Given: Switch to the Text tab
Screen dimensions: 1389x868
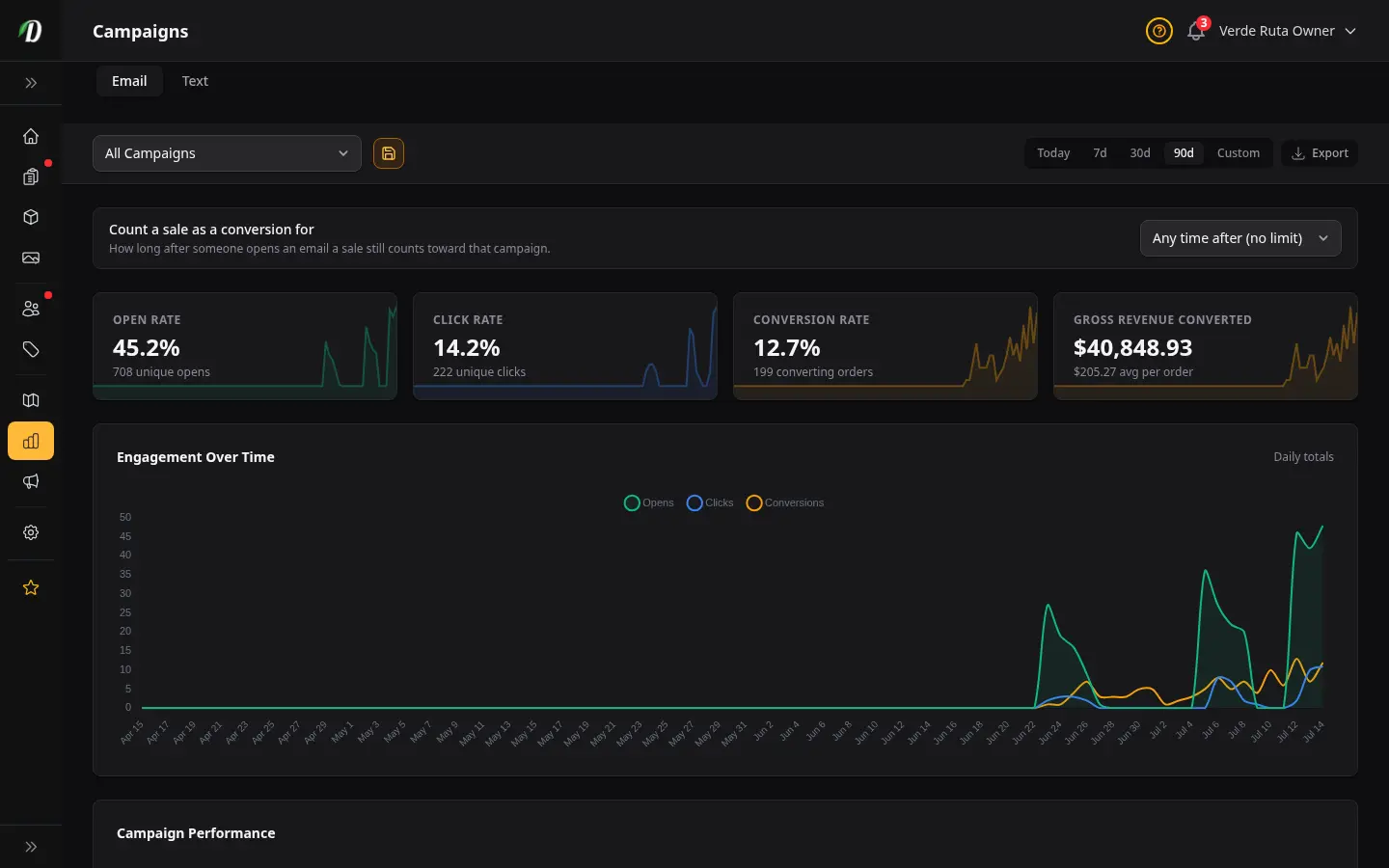Looking at the screenshot, I should pos(195,81).
